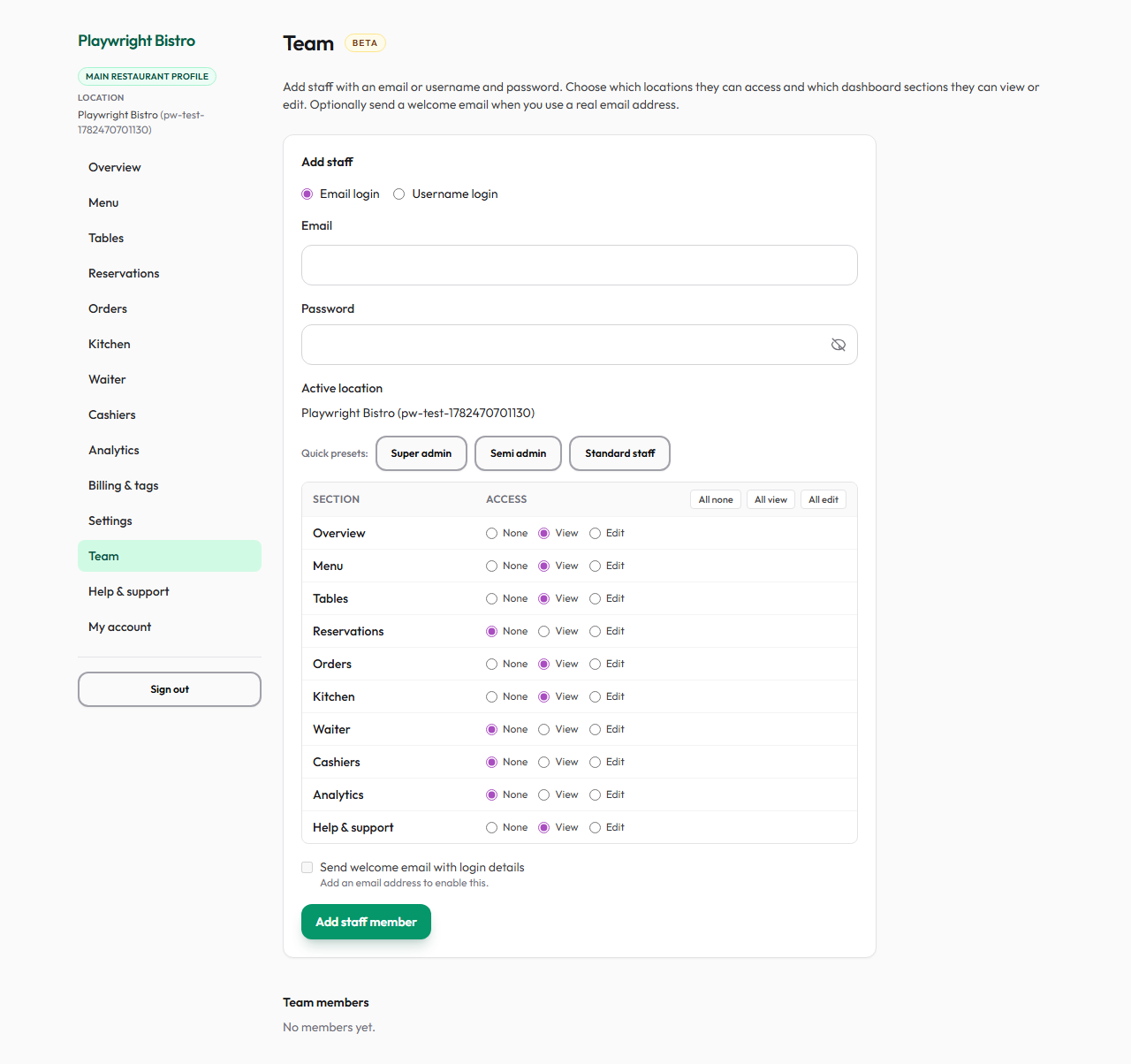Go to Billing & tags page

[170, 485]
